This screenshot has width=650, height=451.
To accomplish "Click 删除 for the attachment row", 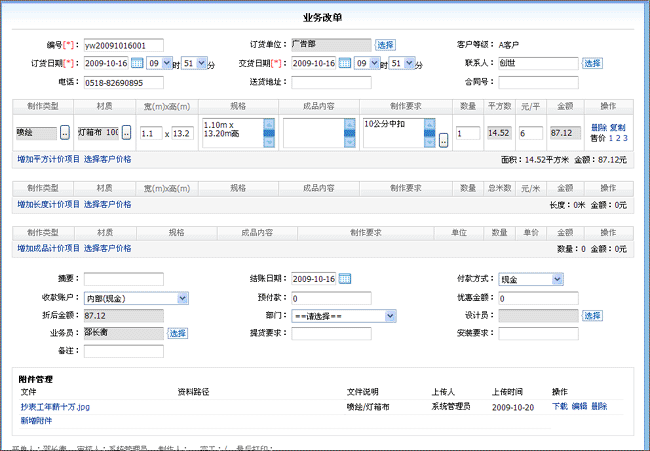I will tap(599, 406).
